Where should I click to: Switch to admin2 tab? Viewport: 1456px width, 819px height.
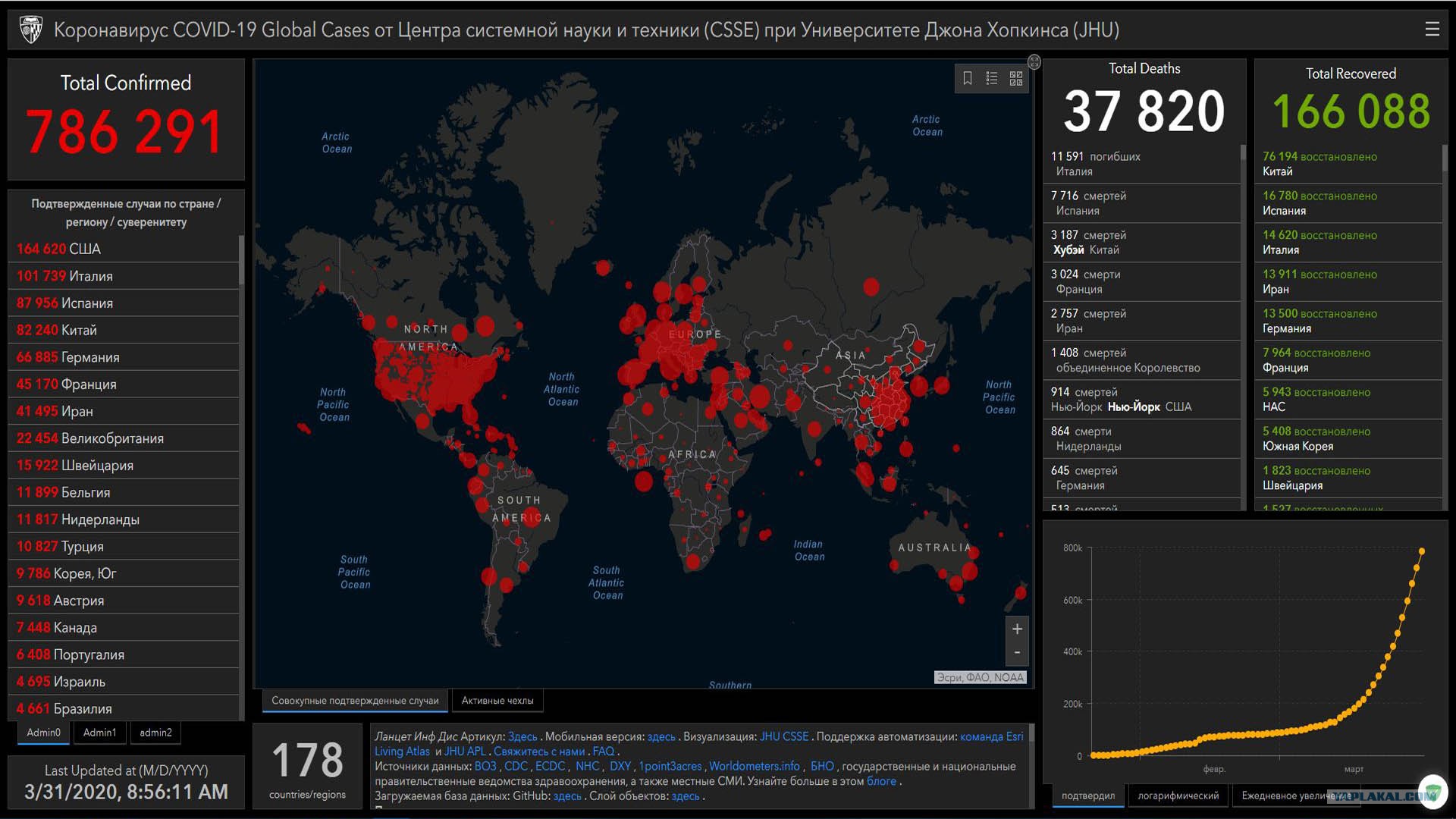pyautogui.click(x=155, y=733)
